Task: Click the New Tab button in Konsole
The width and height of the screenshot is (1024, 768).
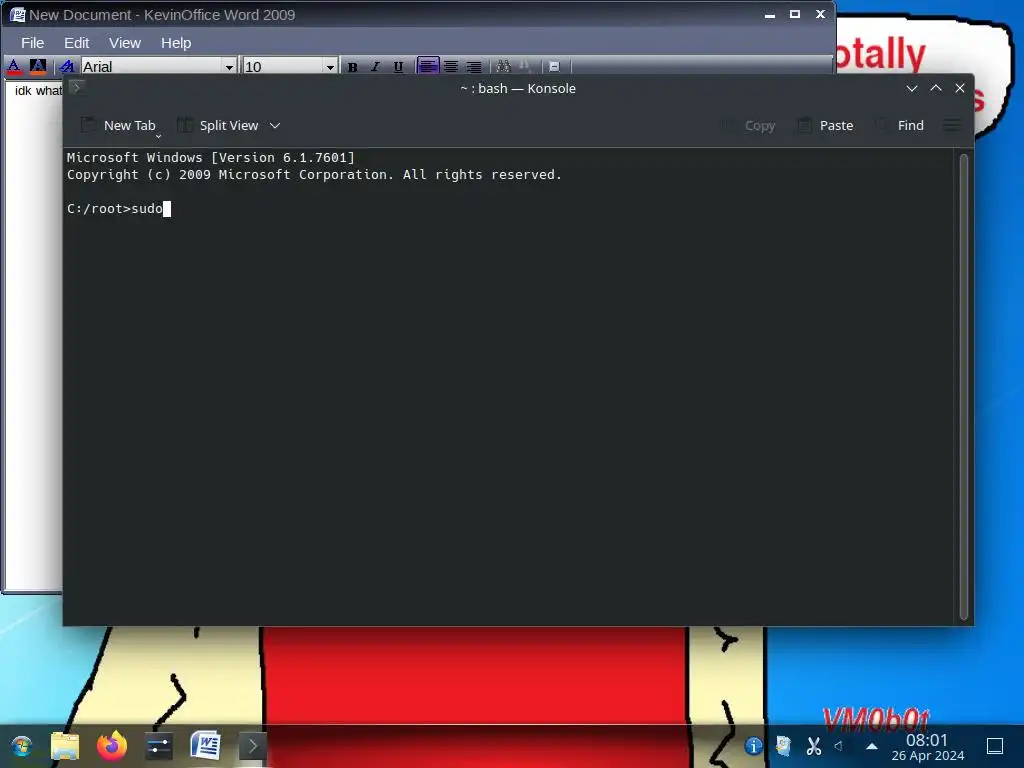Action: pyautogui.click(x=118, y=125)
